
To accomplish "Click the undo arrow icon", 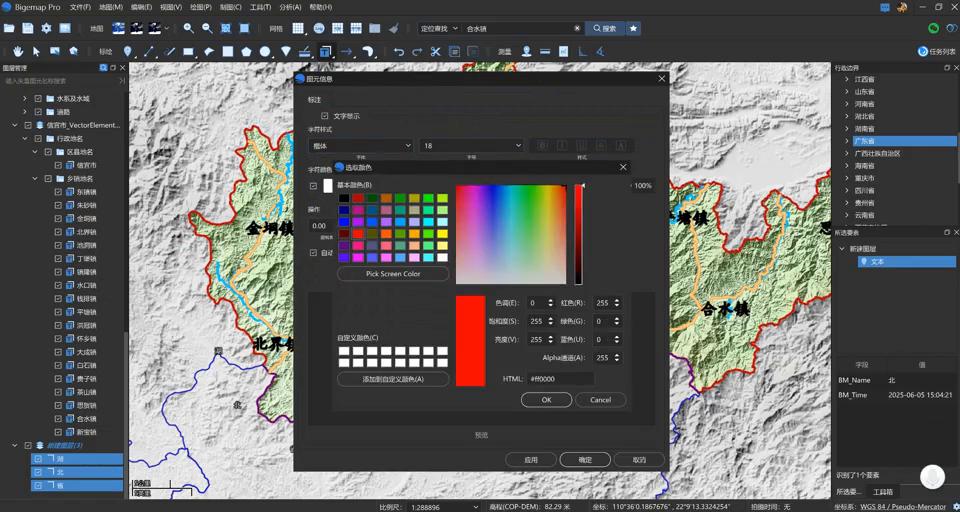I will click(x=399, y=51).
